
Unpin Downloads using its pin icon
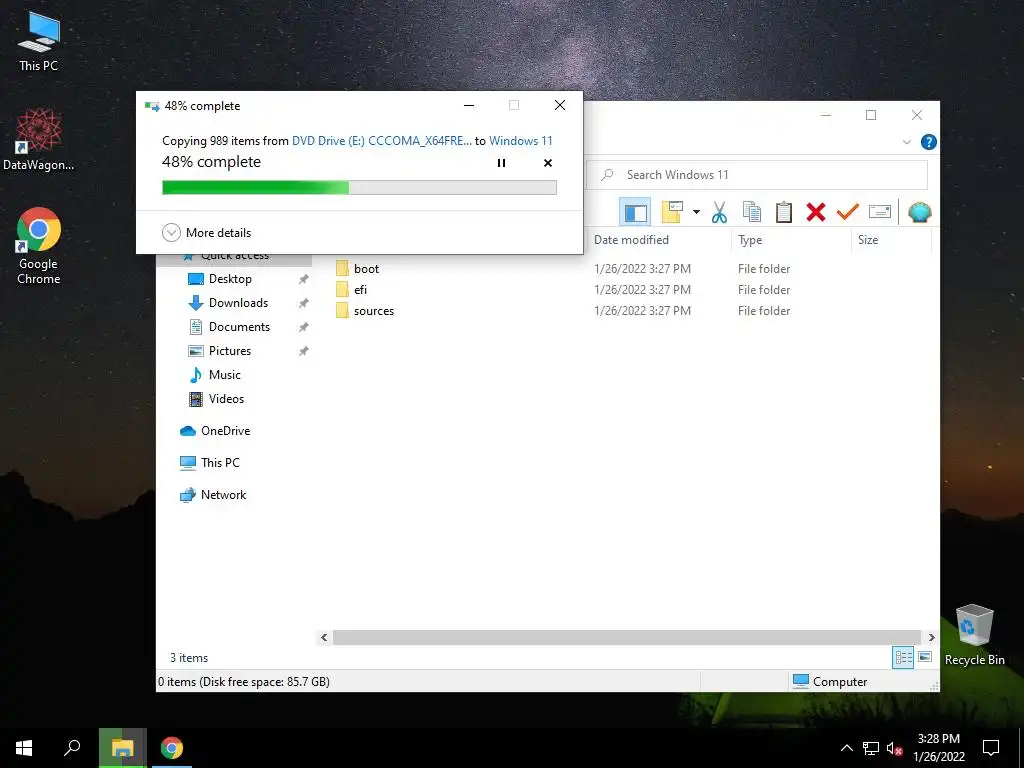coord(304,304)
